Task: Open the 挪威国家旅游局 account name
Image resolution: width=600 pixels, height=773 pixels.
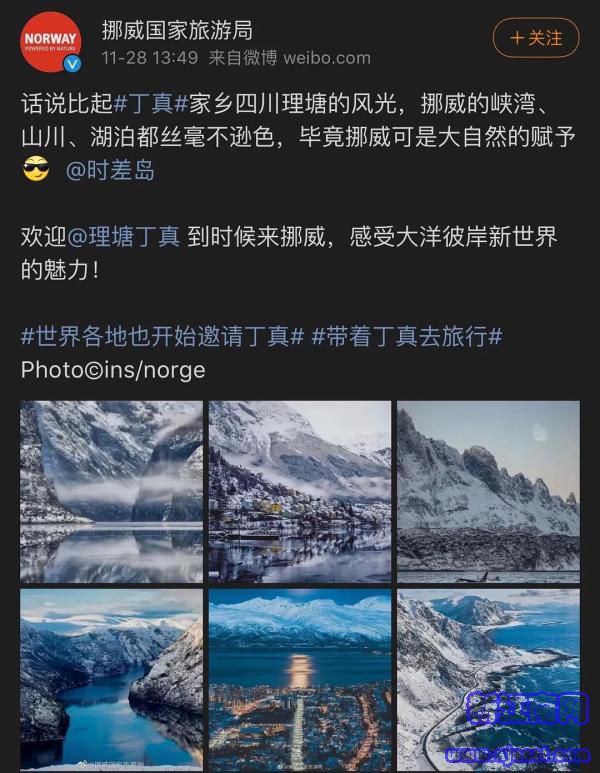Action: [177, 30]
